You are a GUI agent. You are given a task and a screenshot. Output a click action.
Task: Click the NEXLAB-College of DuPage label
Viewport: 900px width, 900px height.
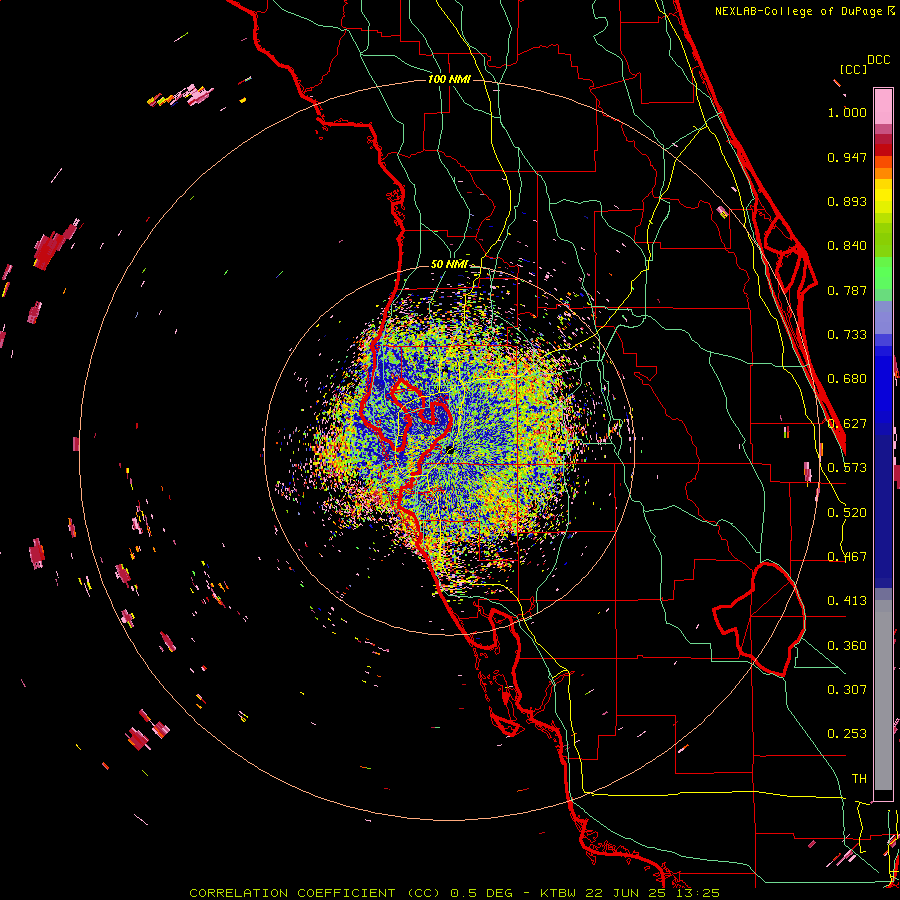[800, 11]
